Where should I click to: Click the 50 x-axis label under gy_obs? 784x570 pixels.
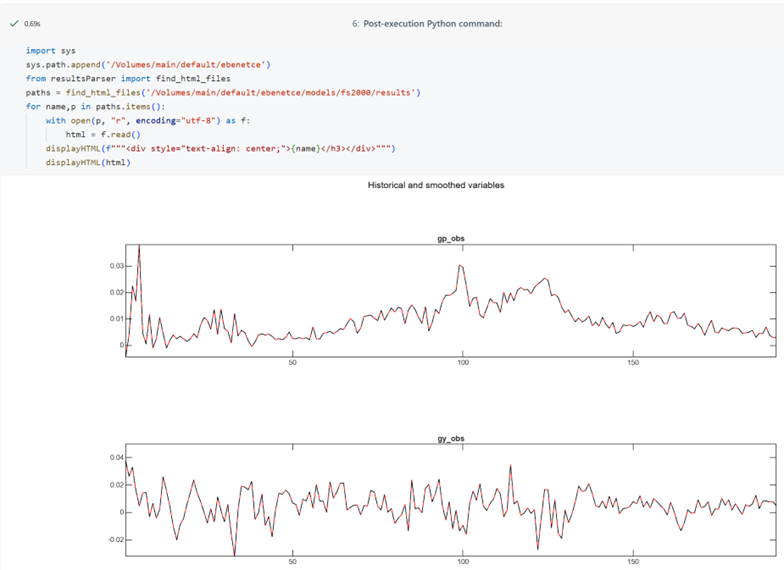[292, 562]
